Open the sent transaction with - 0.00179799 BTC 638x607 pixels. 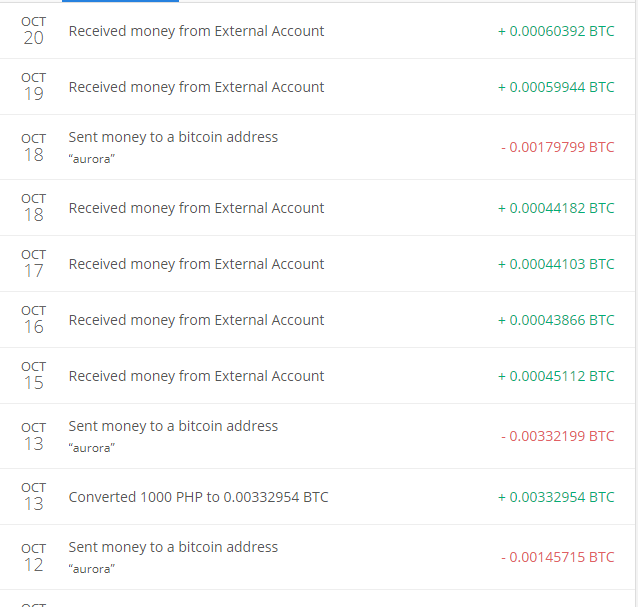tap(173, 137)
